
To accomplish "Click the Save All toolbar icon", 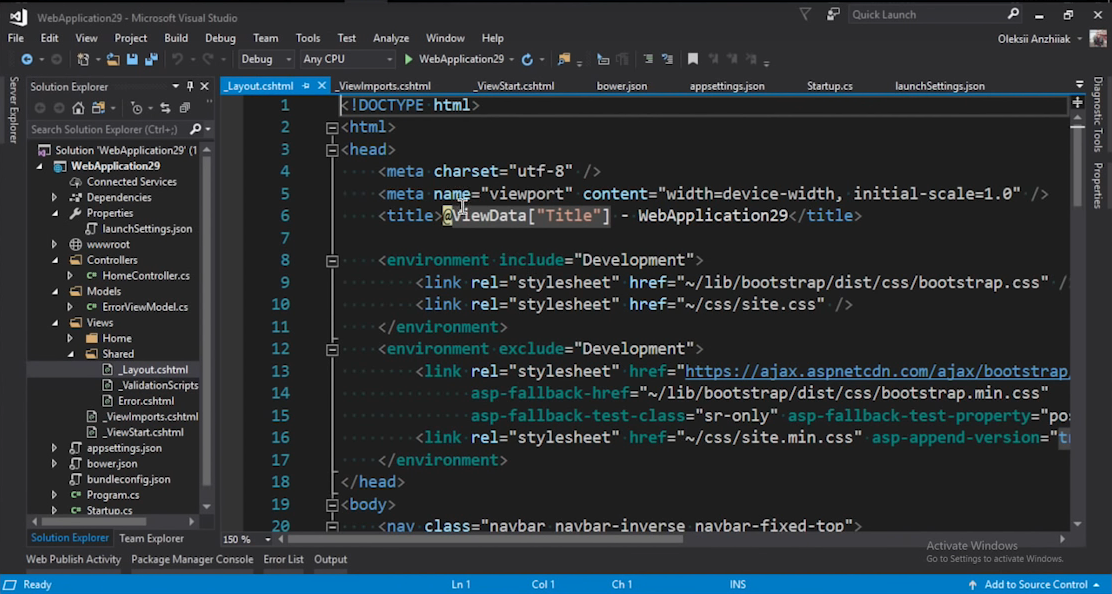I will [150, 60].
